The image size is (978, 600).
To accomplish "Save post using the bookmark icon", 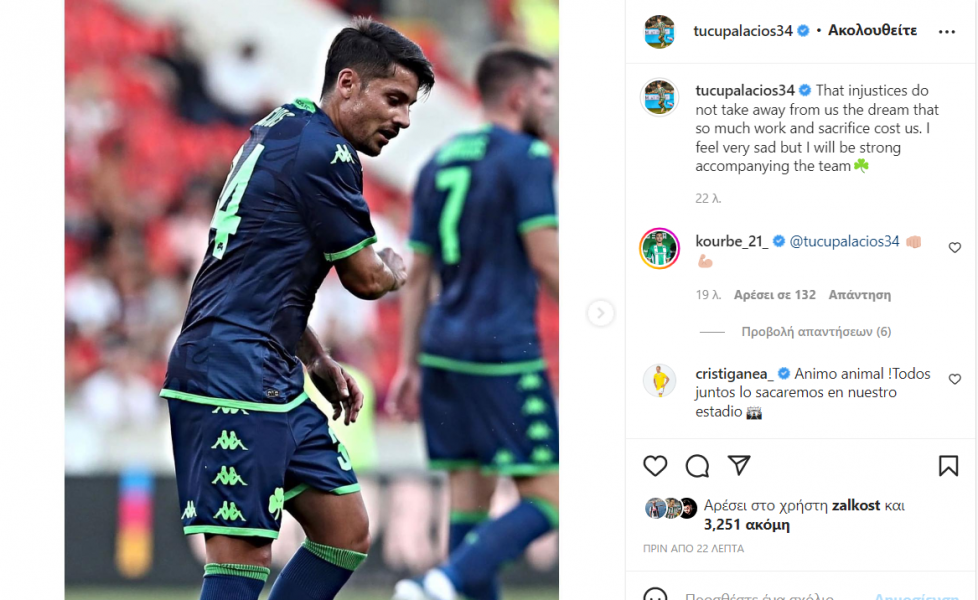I will tap(948, 466).
